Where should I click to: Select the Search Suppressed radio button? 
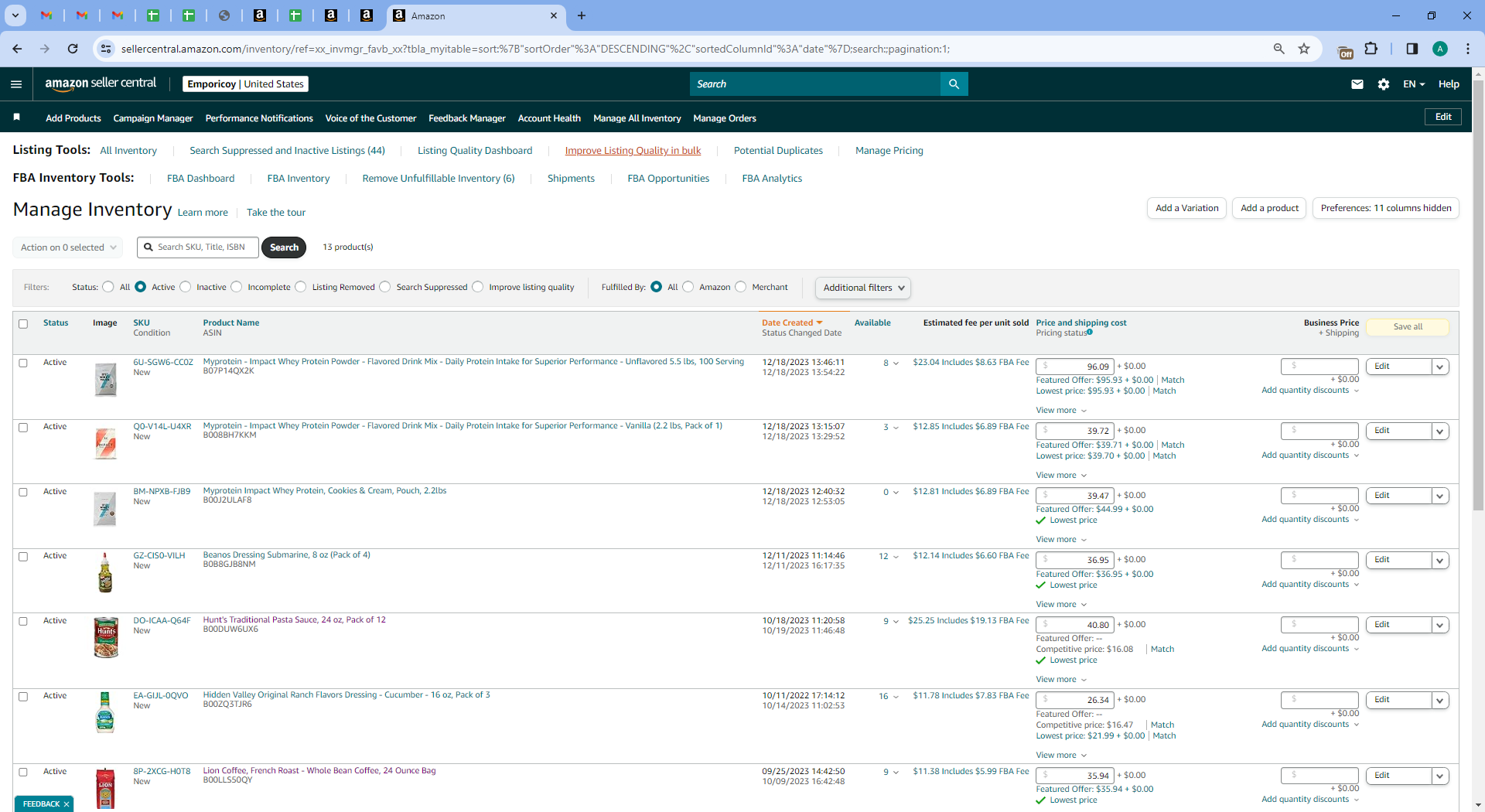(385, 287)
